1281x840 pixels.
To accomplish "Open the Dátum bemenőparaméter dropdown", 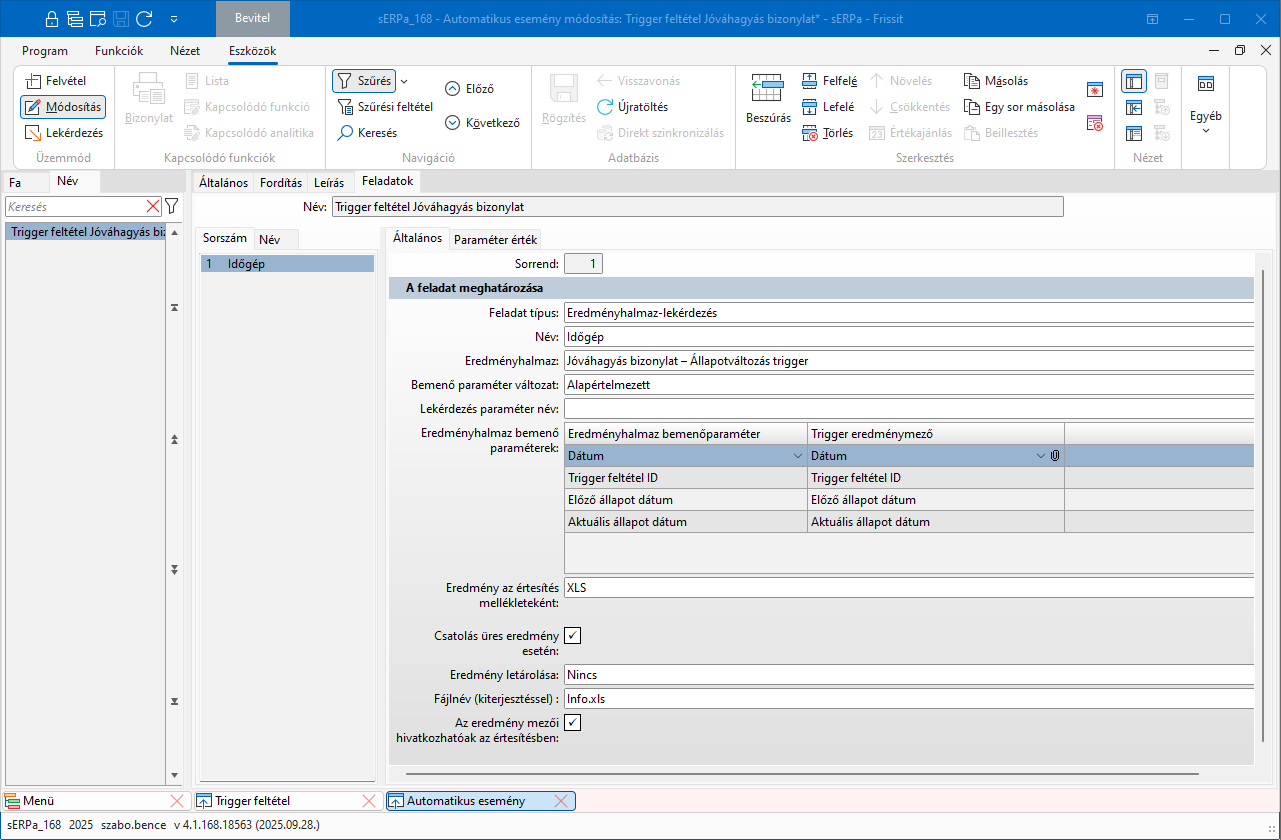I will pyautogui.click(x=797, y=456).
